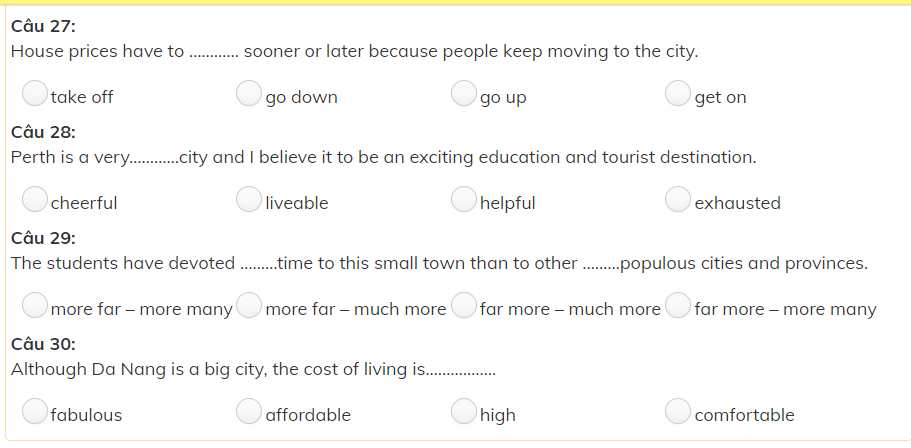
Task: Choose 'more far – more many' option
Action: point(35,306)
